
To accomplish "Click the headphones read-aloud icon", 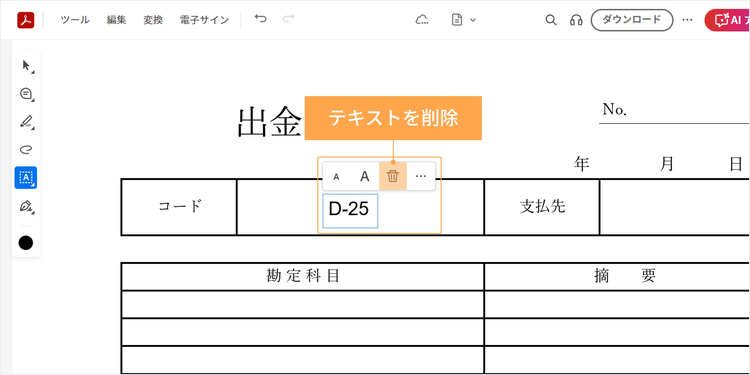I will (x=576, y=20).
